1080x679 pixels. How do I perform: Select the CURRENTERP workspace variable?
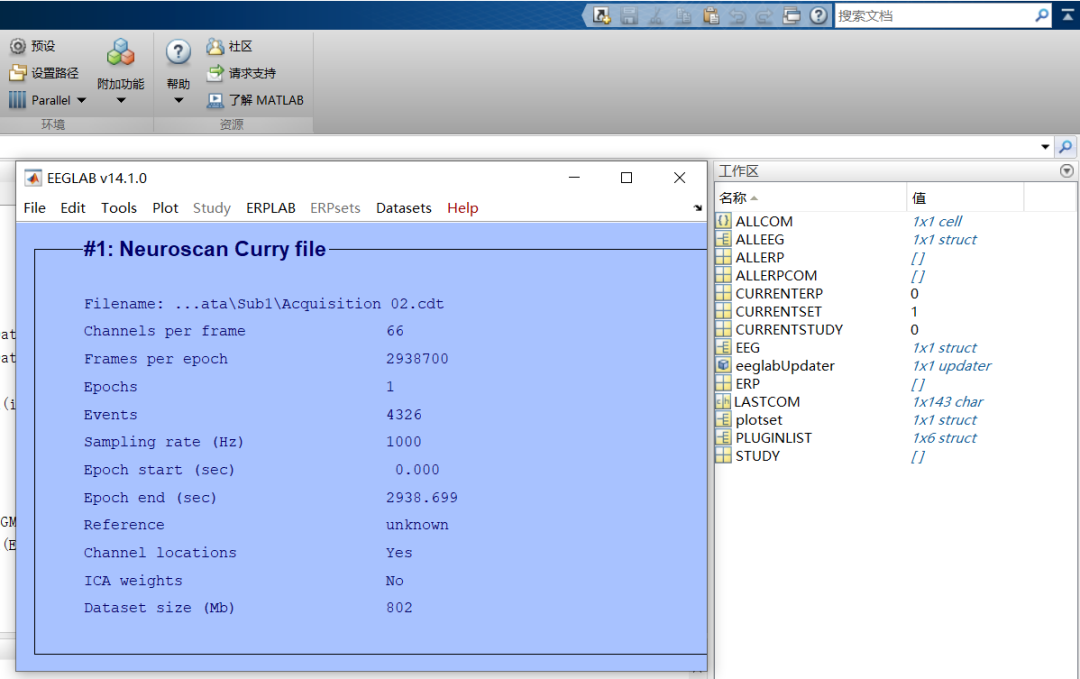(778, 293)
